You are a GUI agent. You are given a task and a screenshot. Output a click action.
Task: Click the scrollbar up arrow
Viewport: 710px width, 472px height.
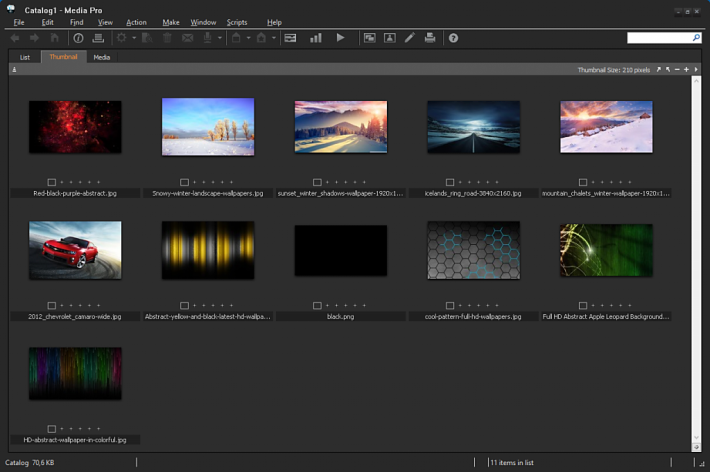tap(696, 80)
